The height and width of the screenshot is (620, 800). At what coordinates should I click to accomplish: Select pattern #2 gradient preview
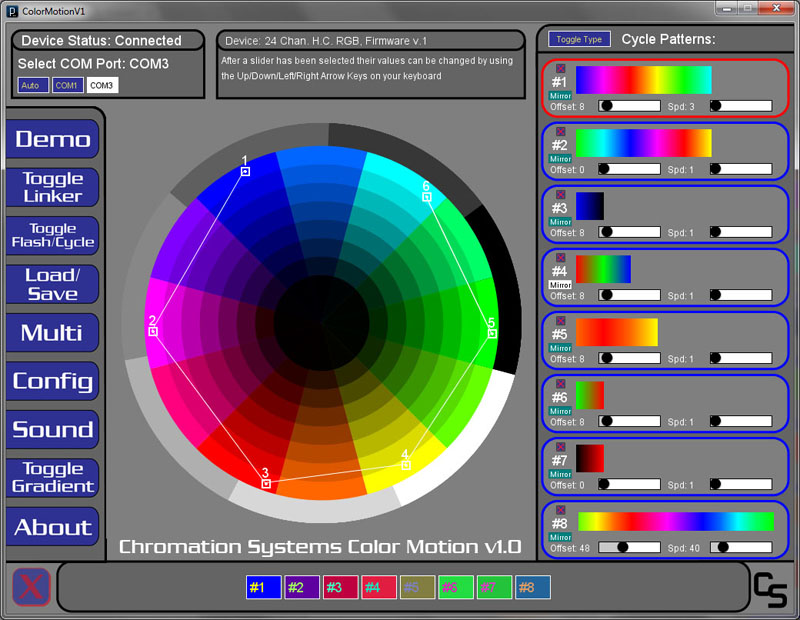click(x=644, y=143)
